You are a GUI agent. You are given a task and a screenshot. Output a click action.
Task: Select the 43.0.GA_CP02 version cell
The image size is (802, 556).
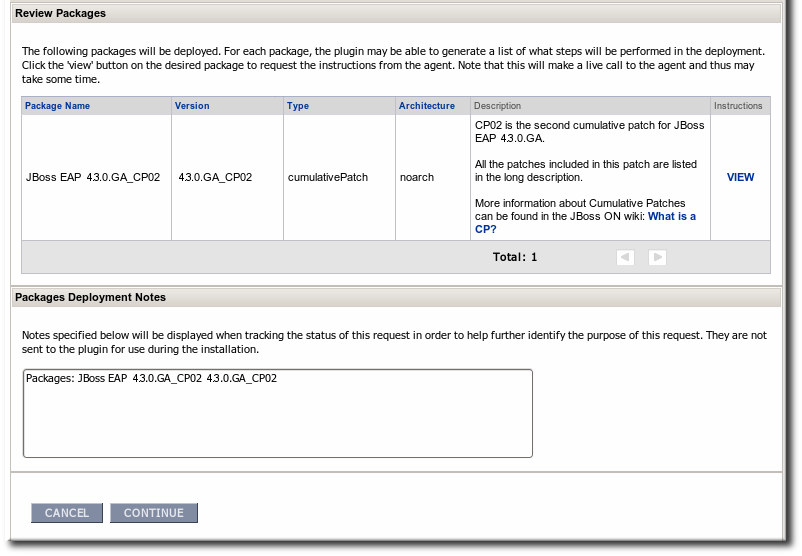(215, 177)
